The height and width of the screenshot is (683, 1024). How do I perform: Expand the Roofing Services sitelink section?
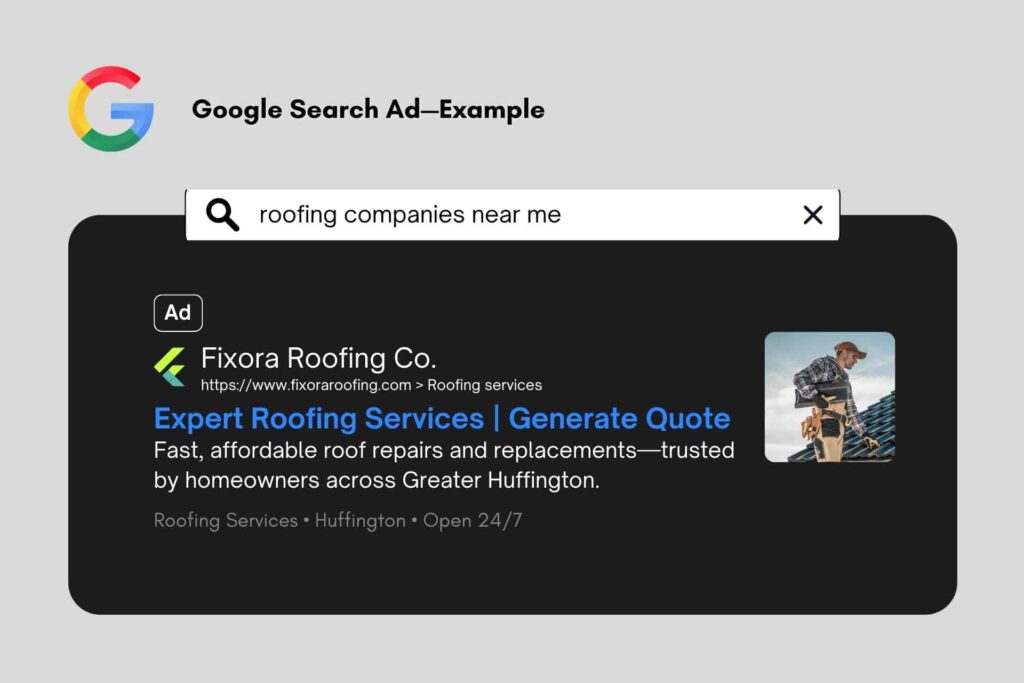point(224,520)
